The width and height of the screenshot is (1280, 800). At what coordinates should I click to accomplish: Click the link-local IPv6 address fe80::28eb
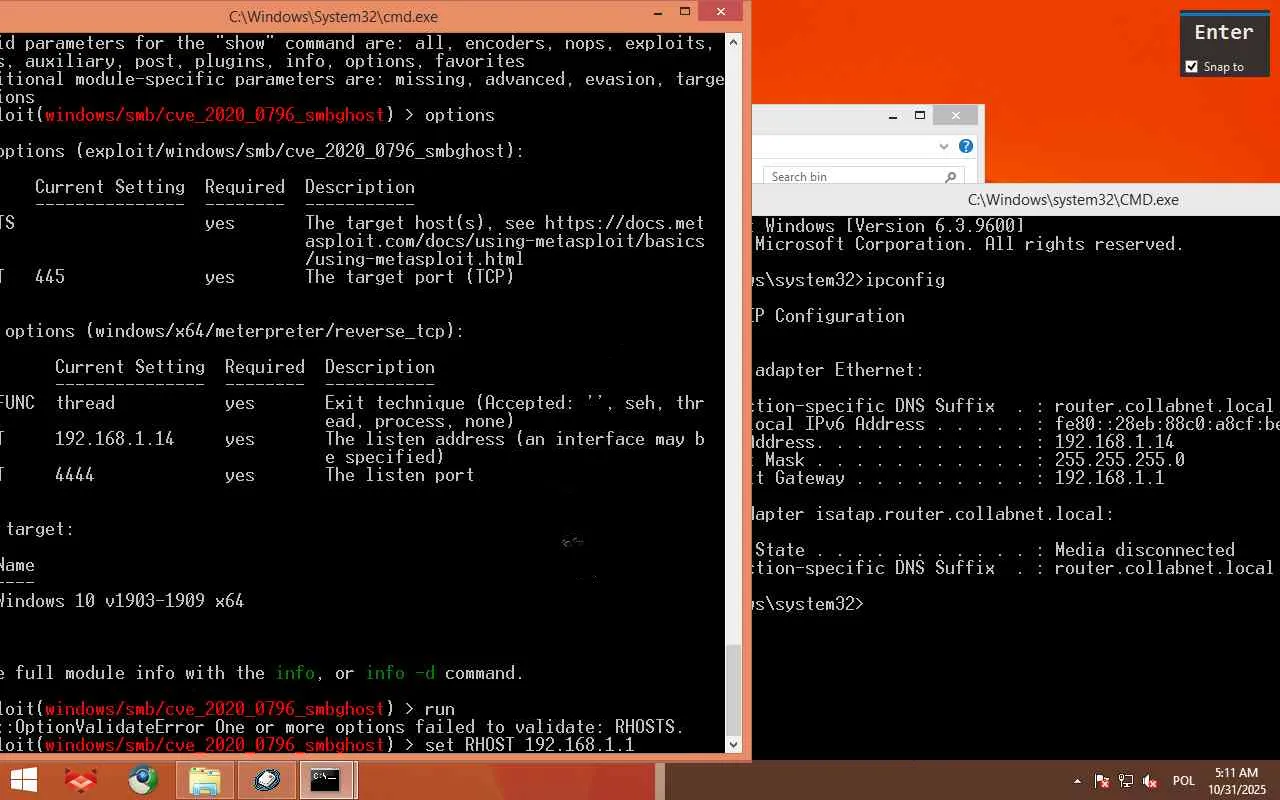click(1166, 424)
